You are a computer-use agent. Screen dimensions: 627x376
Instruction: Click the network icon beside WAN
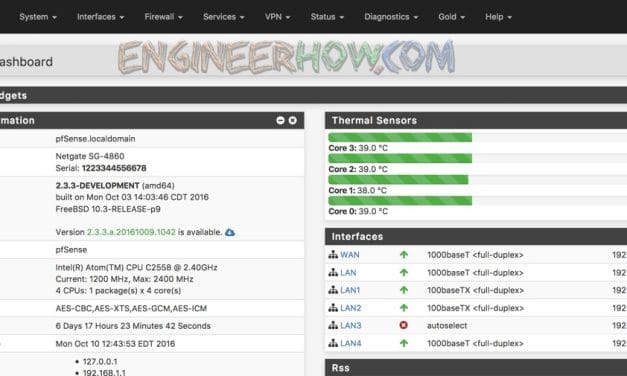tap(333, 255)
